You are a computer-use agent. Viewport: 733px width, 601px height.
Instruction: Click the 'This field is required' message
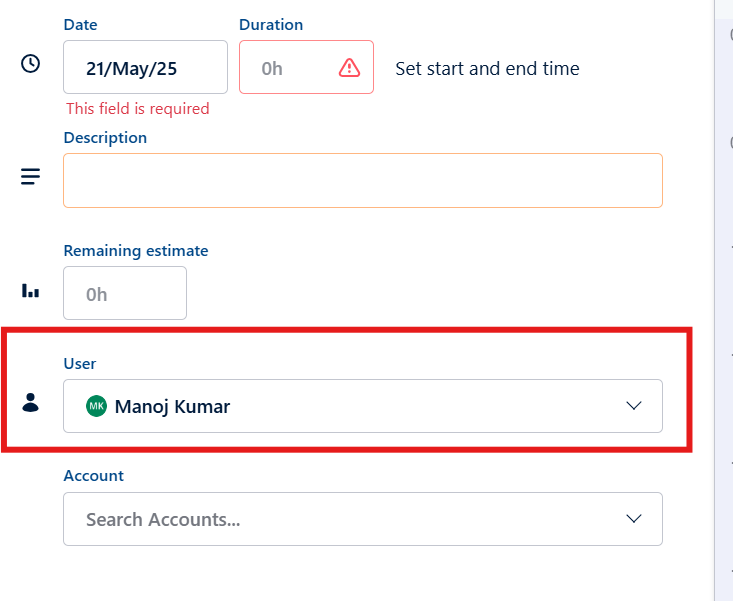pos(138,108)
